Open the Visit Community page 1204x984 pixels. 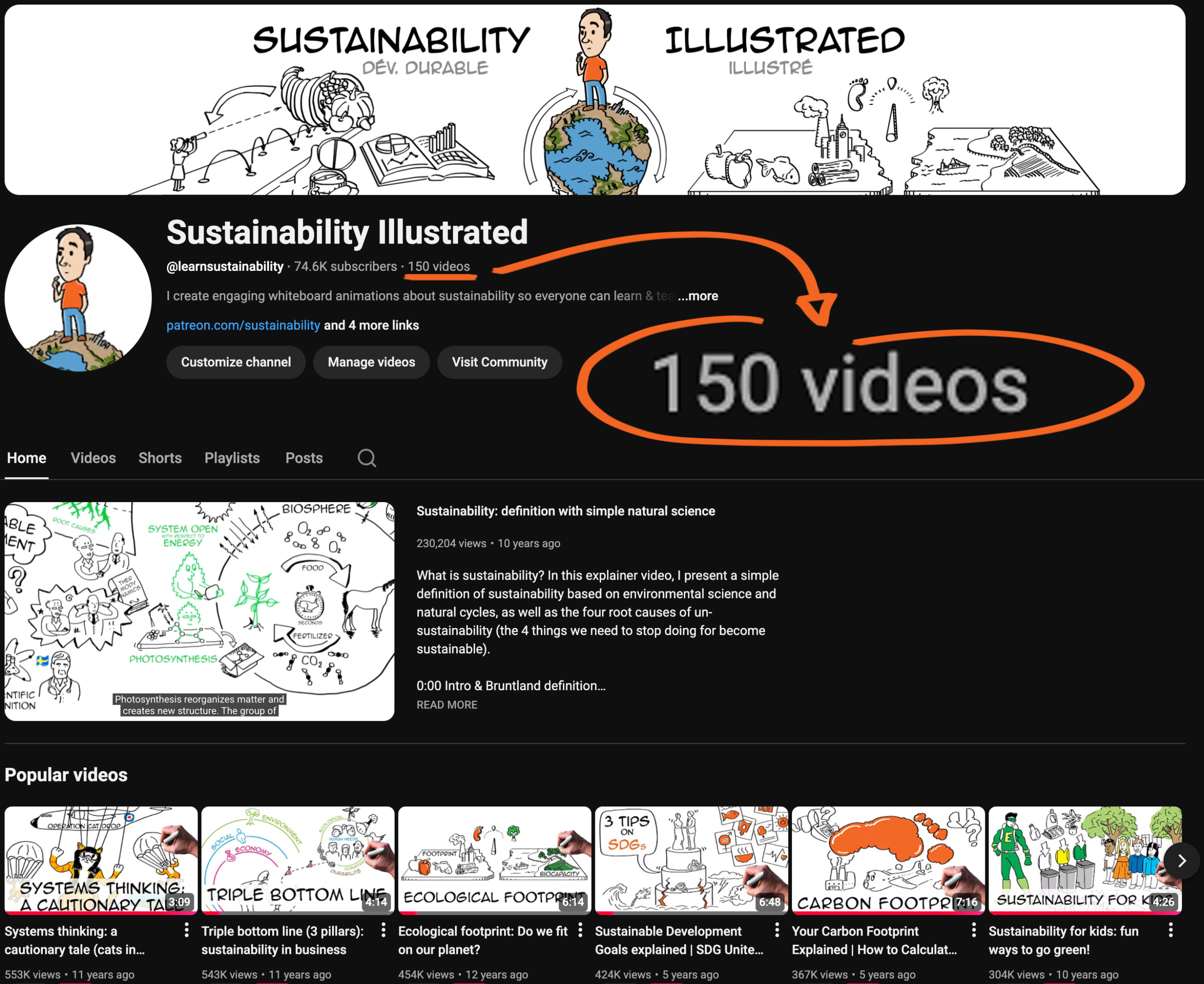(499, 362)
